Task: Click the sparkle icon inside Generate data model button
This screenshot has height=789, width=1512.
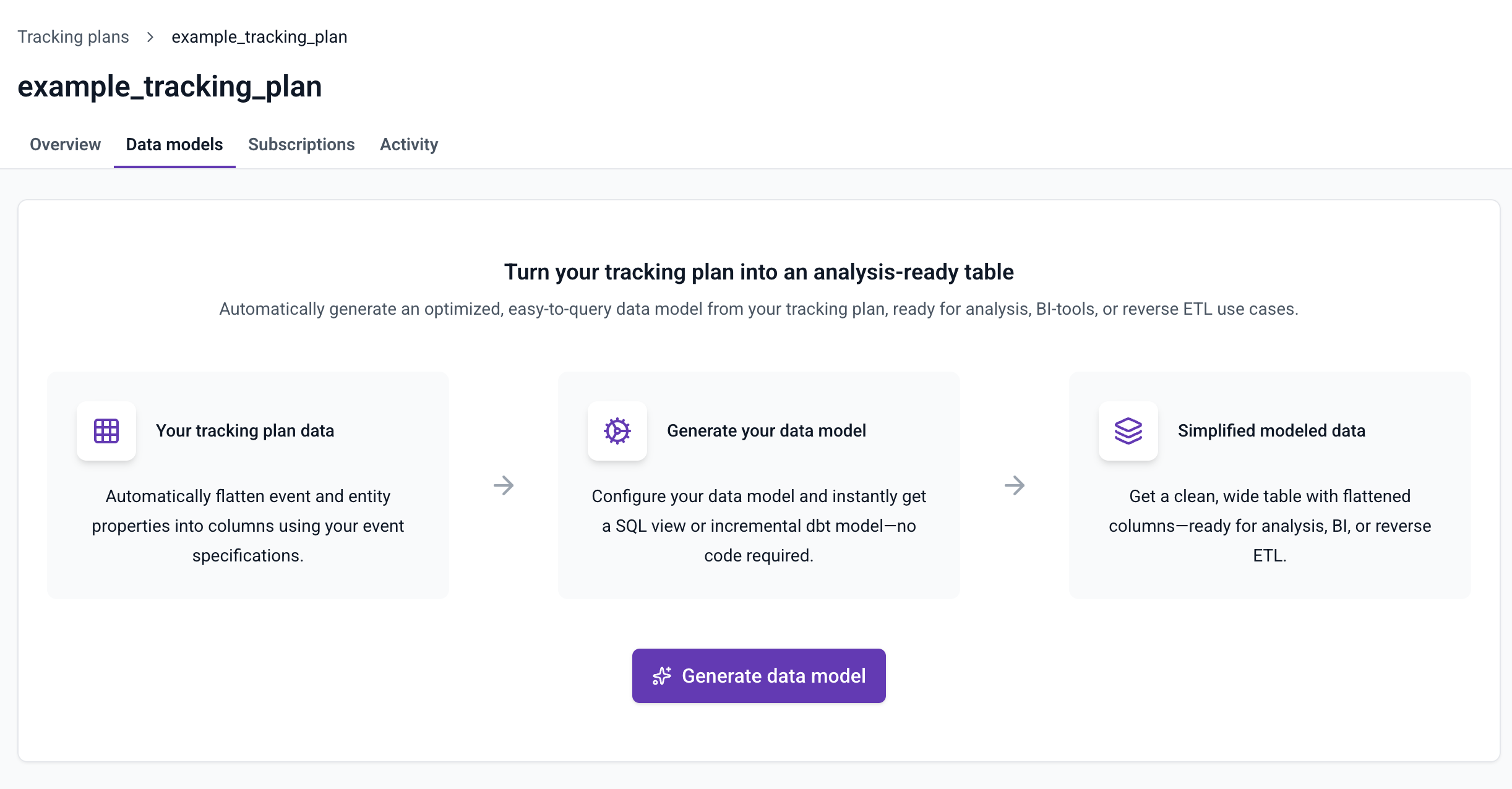Action: click(661, 676)
